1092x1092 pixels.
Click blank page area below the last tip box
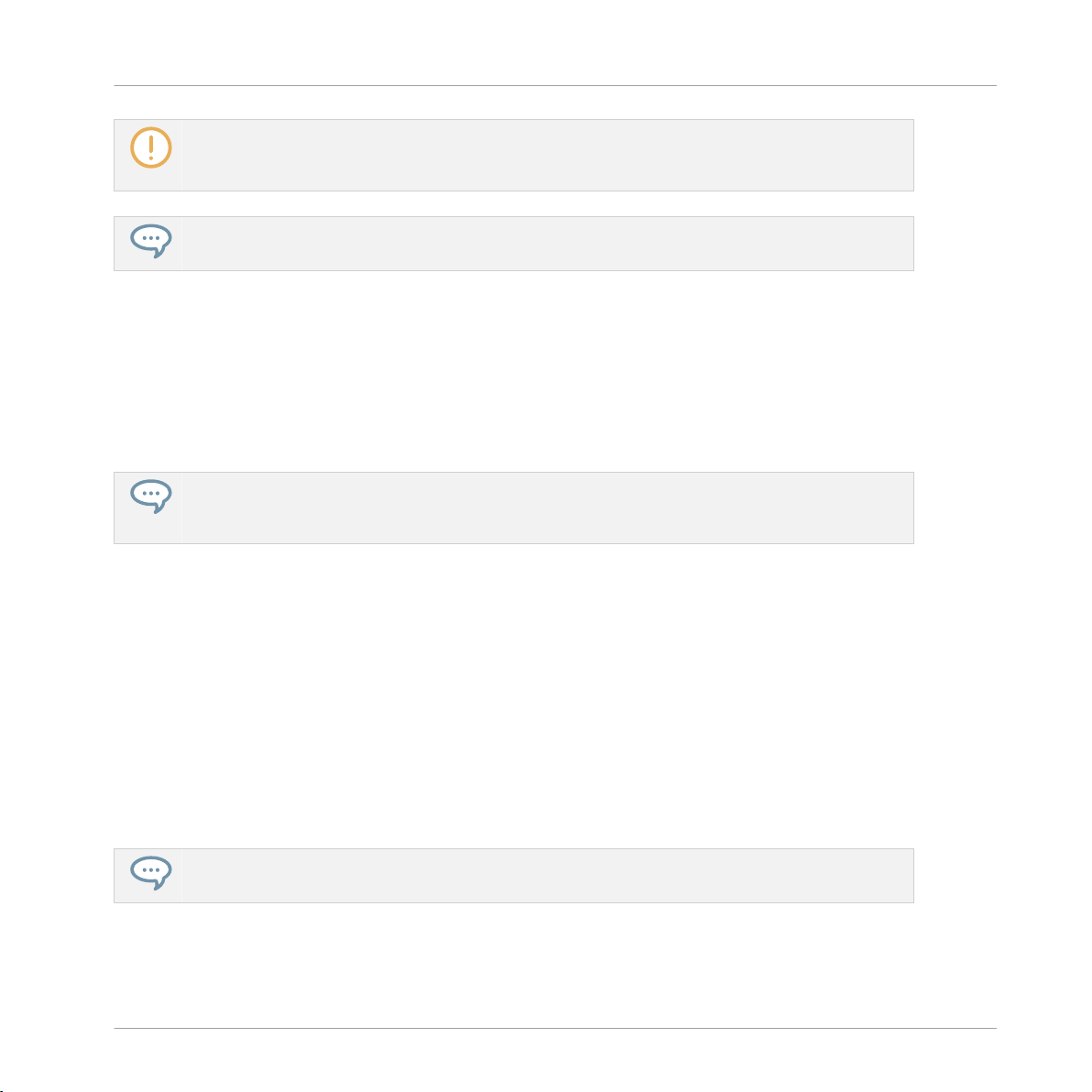coord(514,965)
